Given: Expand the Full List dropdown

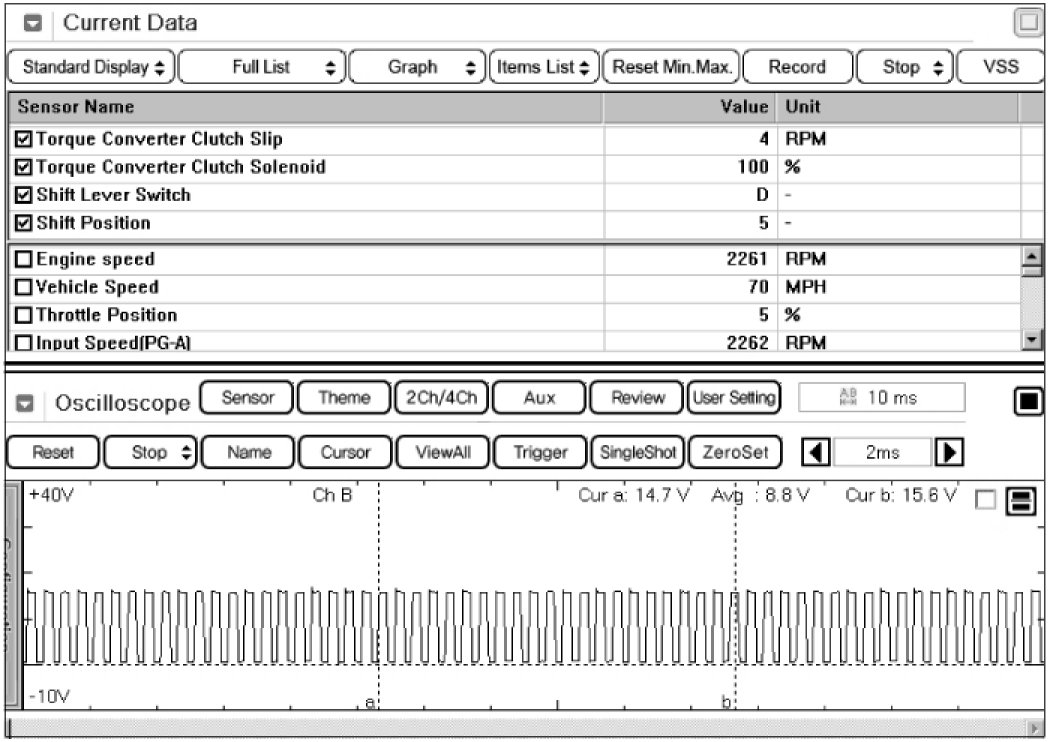Looking at the screenshot, I should pos(263,67).
